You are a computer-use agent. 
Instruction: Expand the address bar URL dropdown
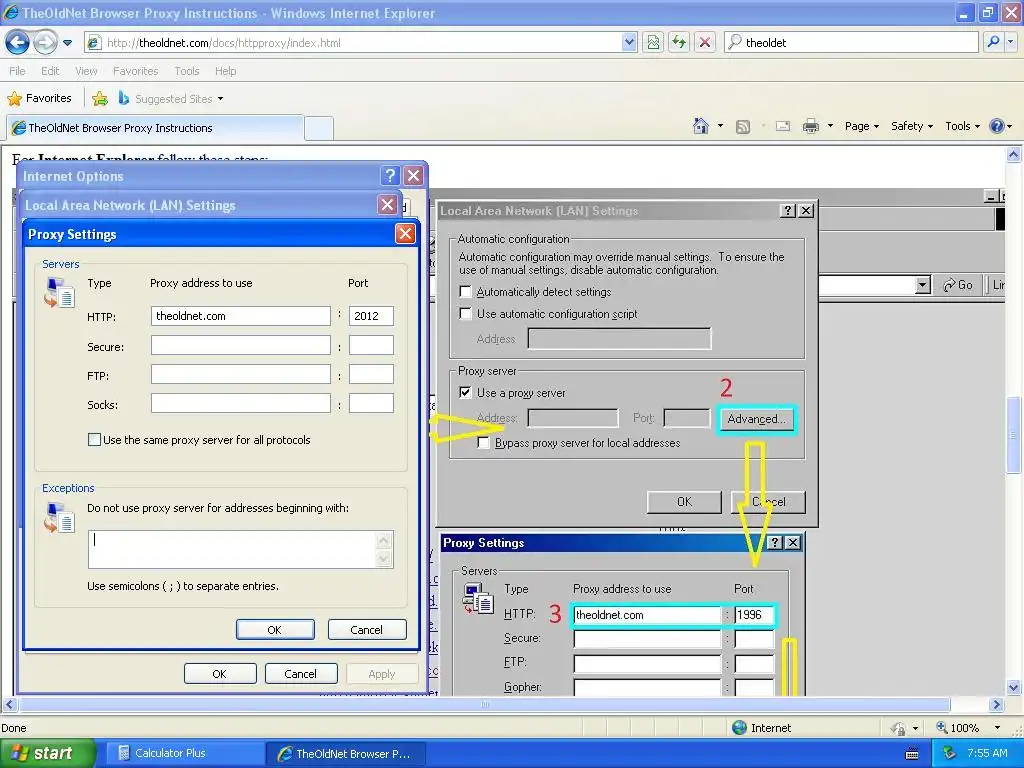628,42
